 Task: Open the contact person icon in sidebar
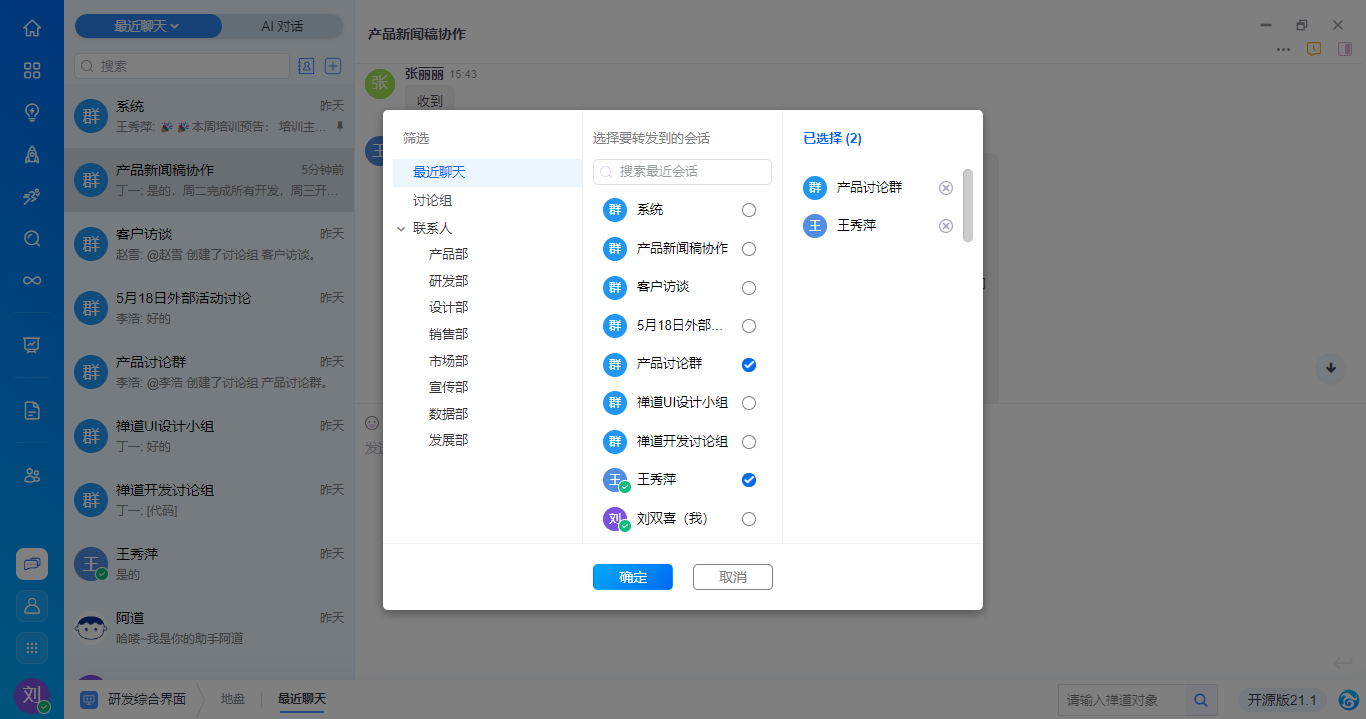(32, 606)
